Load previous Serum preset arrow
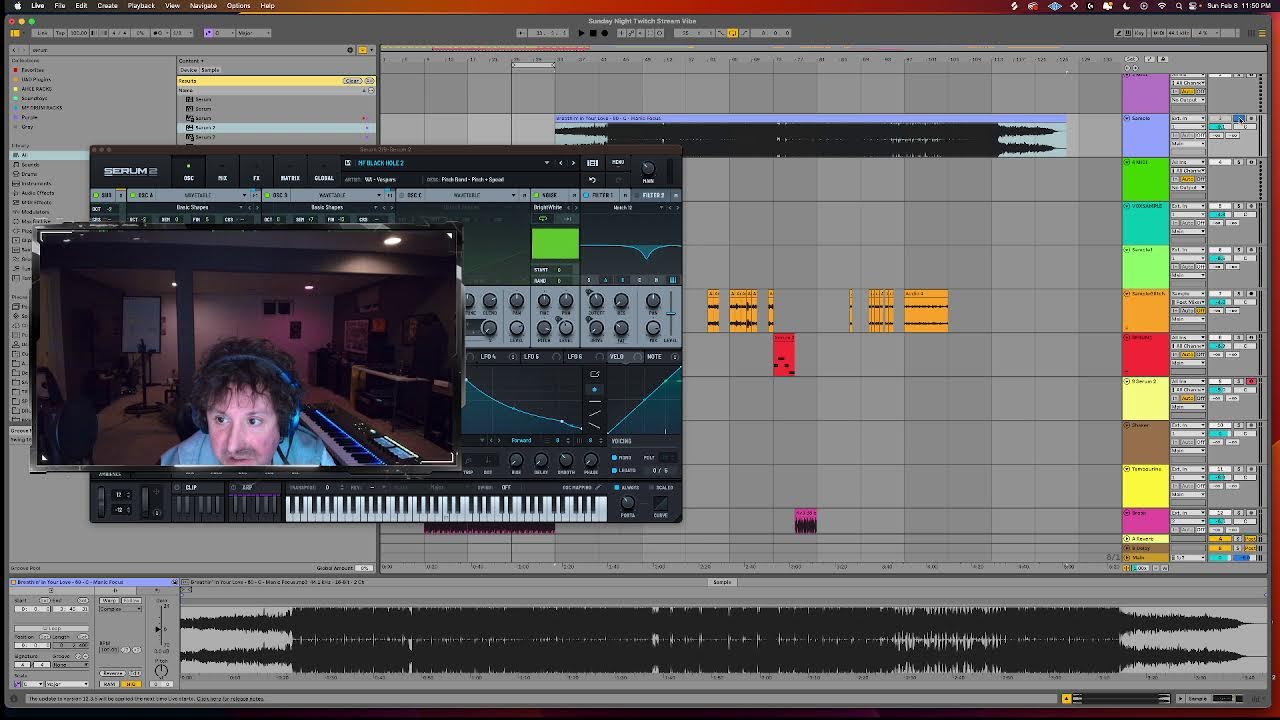 click(561, 163)
